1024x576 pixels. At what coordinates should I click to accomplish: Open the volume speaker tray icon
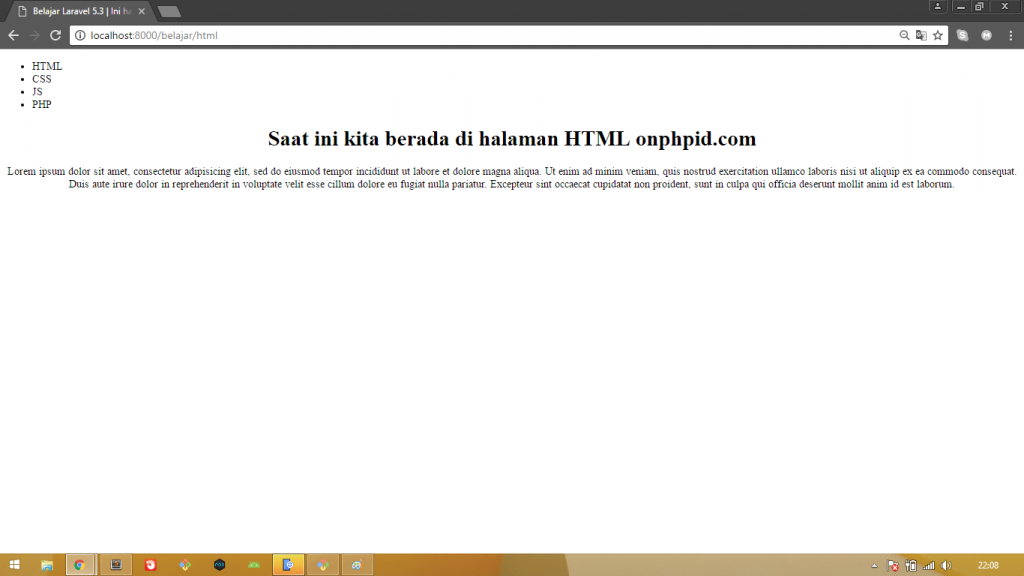tap(946, 566)
